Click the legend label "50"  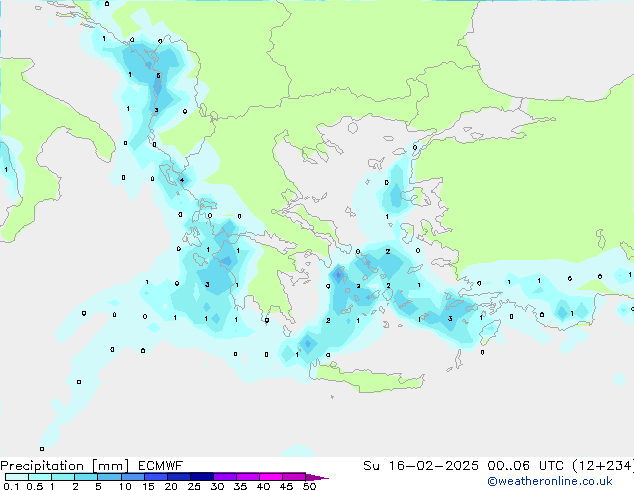pos(309,486)
